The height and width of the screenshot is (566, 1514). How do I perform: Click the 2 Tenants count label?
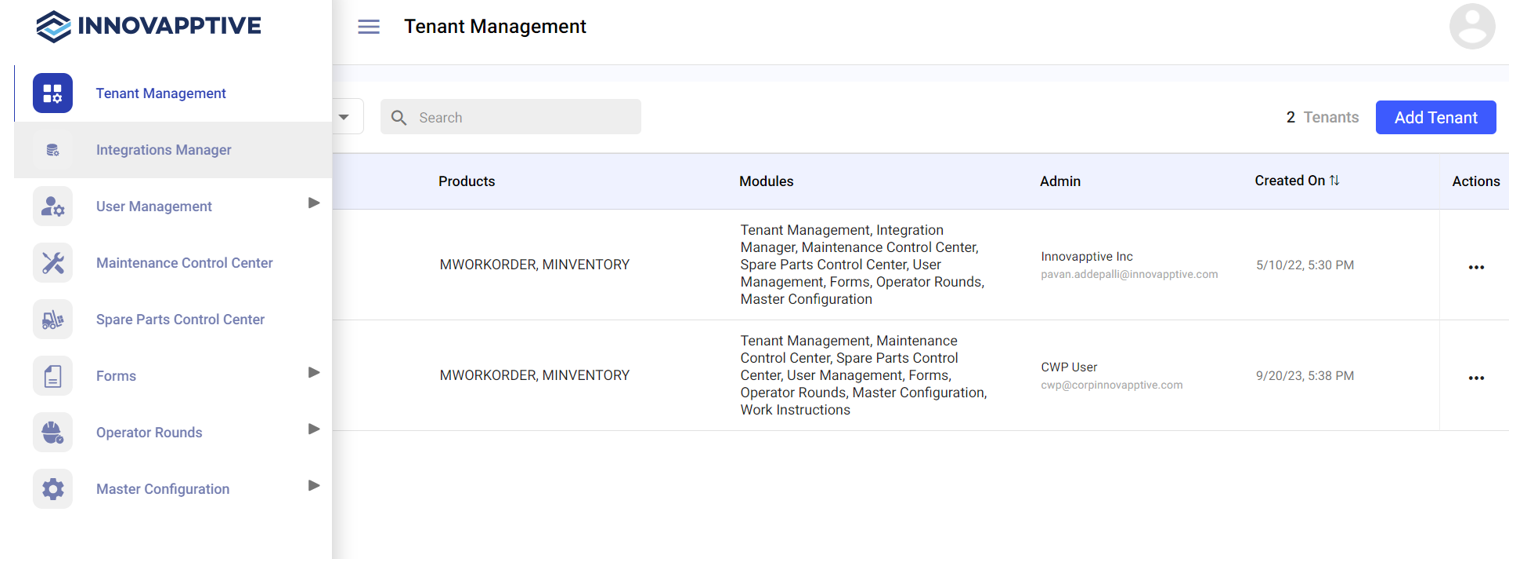click(x=1322, y=117)
